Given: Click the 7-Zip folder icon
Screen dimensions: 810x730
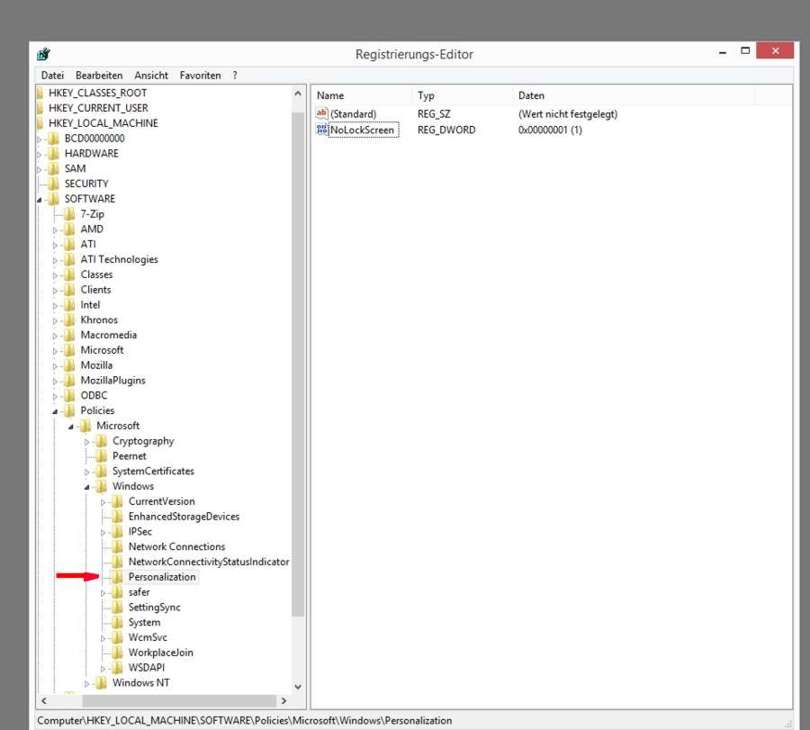Looking at the screenshot, I should coord(70,214).
